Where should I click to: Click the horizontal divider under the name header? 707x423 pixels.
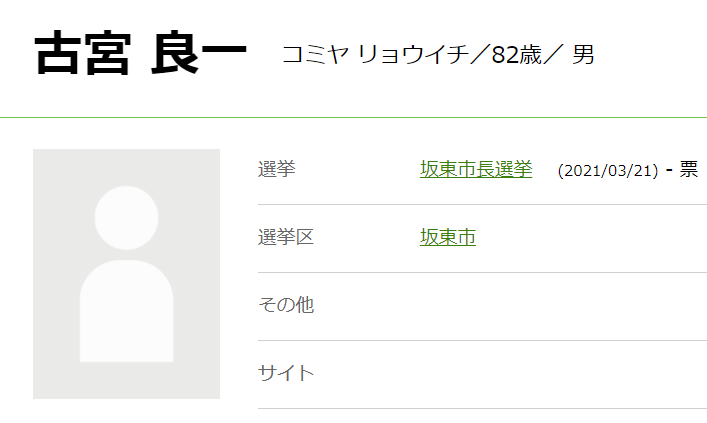pyautogui.click(x=353, y=117)
